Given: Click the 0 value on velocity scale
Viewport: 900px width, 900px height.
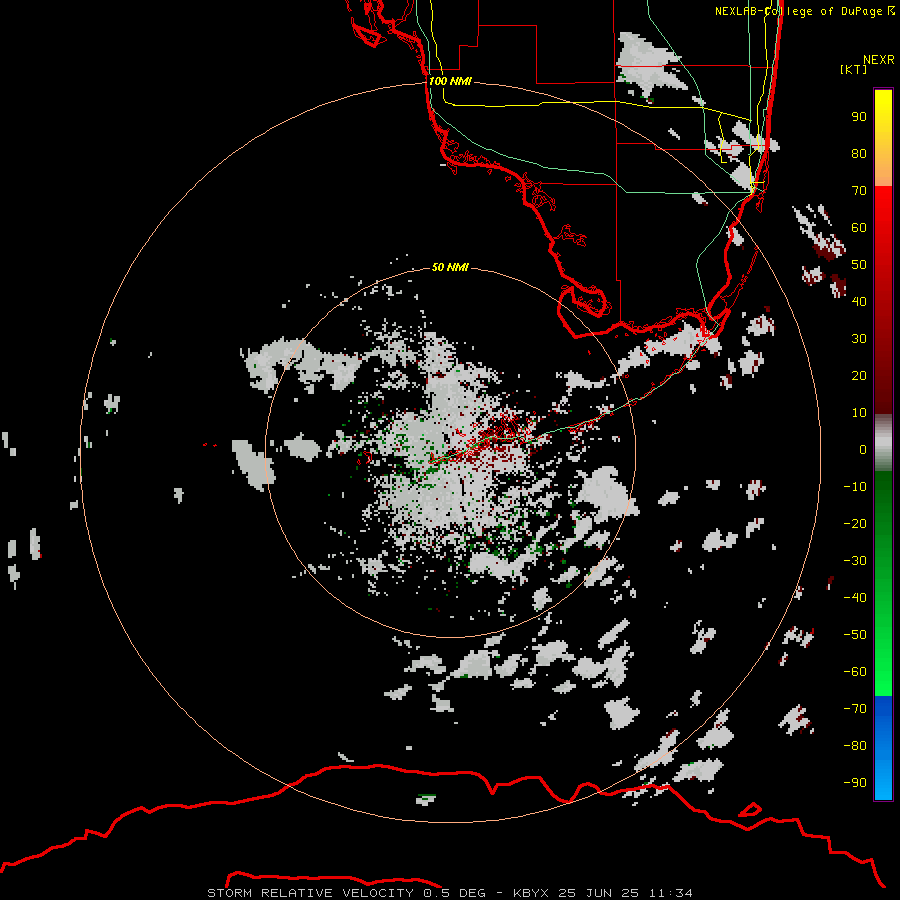Looking at the screenshot, I should pos(863,449).
